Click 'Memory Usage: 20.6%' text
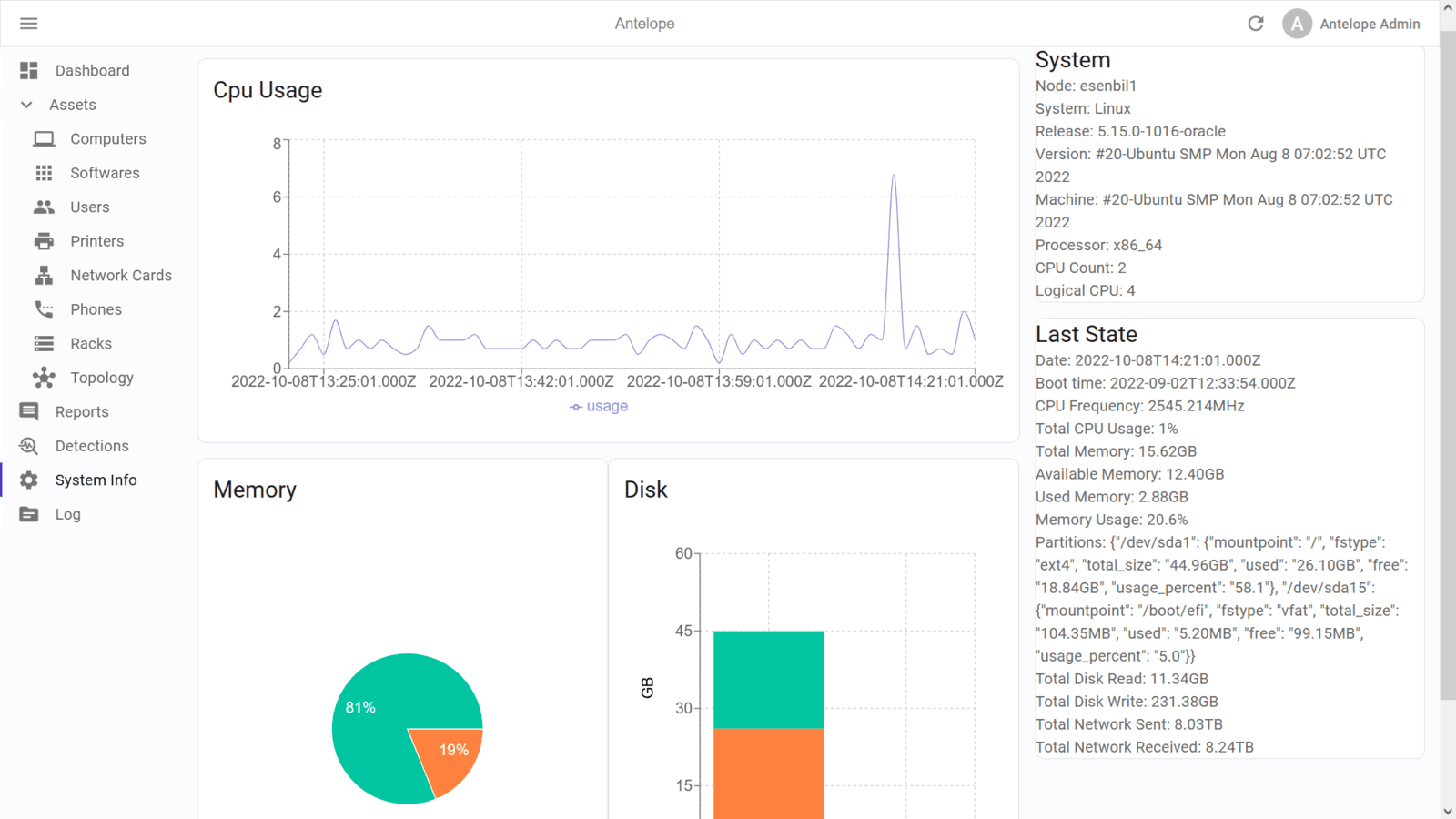Image resolution: width=1456 pixels, height=819 pixels. [x=1111, y=520]
